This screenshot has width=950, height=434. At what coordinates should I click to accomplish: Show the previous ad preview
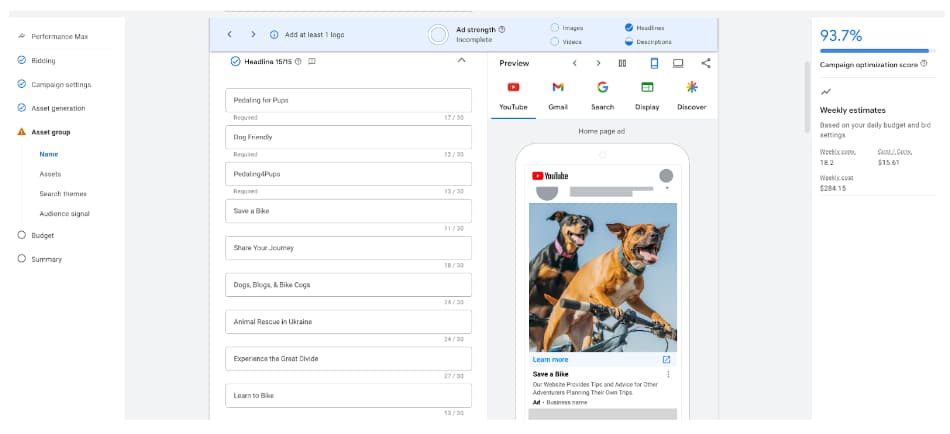click(574, 63)
